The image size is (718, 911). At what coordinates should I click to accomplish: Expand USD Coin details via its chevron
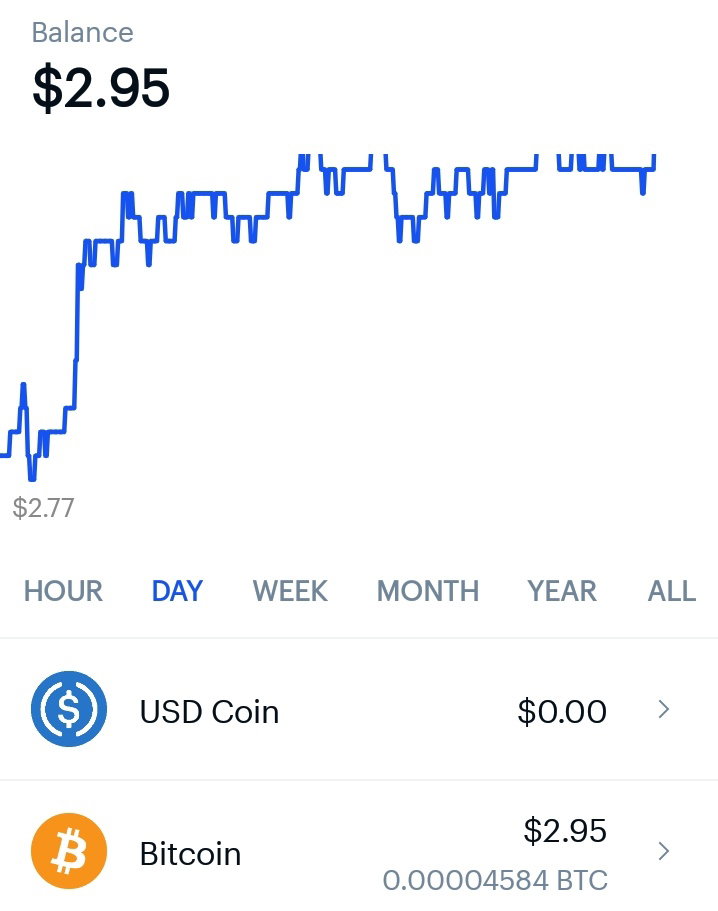point(664,709)
